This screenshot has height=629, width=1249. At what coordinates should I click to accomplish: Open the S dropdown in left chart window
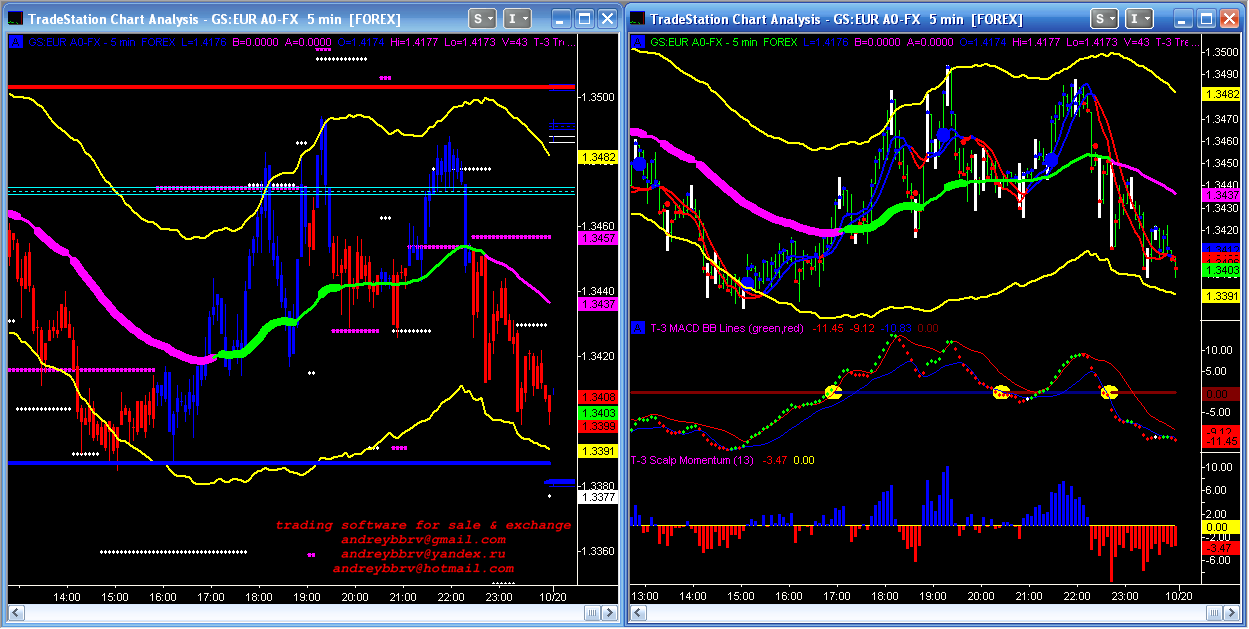(x=482, y=18)
